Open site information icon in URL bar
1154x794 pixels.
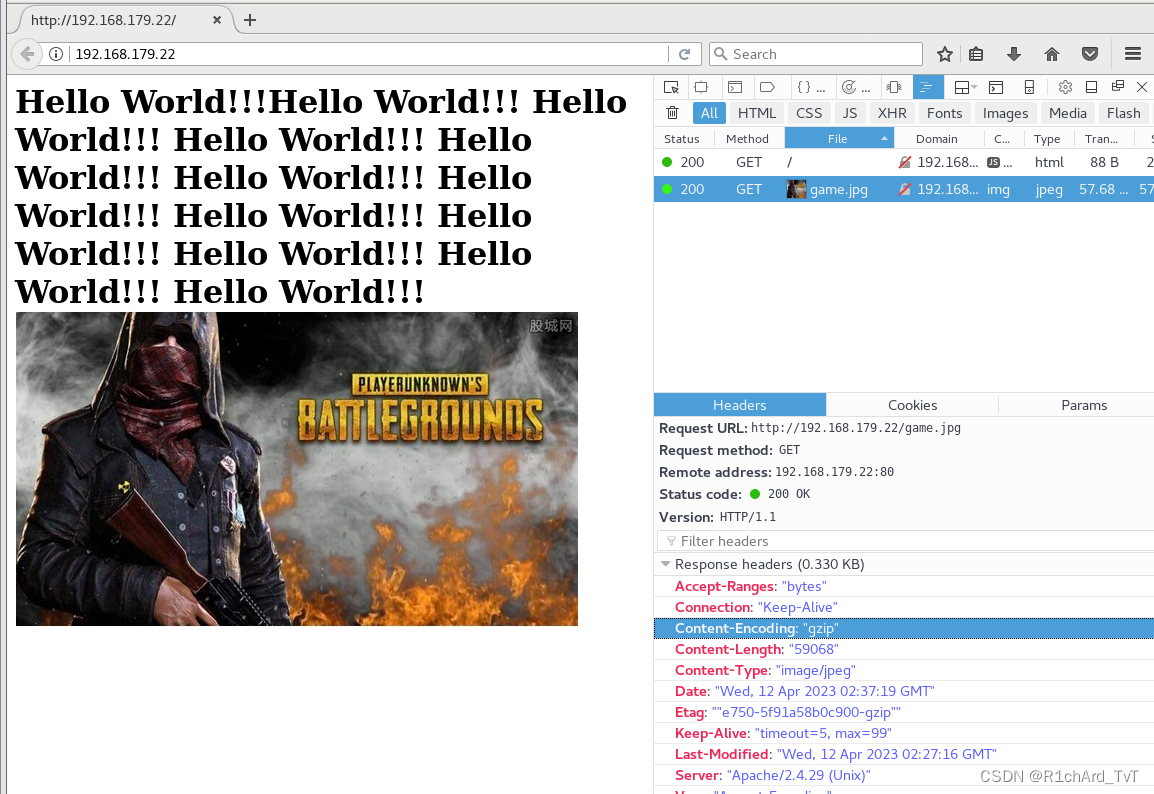55,54
